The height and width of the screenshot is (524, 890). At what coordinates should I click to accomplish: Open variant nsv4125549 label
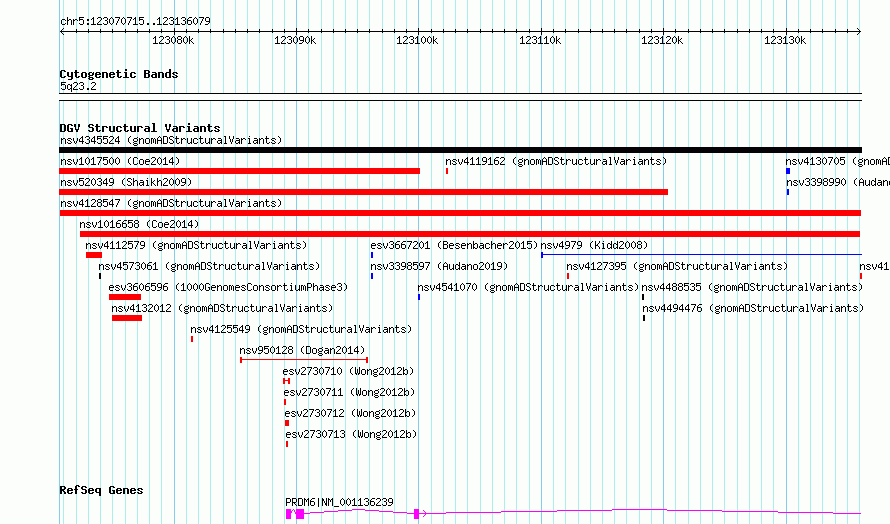(x=301, y=329)
